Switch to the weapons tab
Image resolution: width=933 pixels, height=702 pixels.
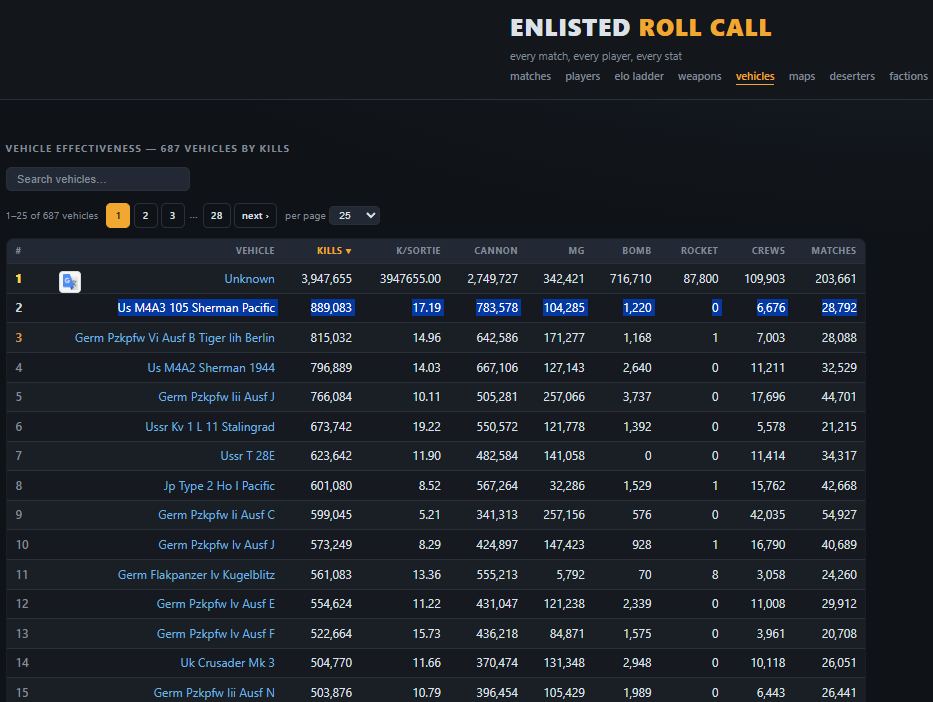point(699,76)
